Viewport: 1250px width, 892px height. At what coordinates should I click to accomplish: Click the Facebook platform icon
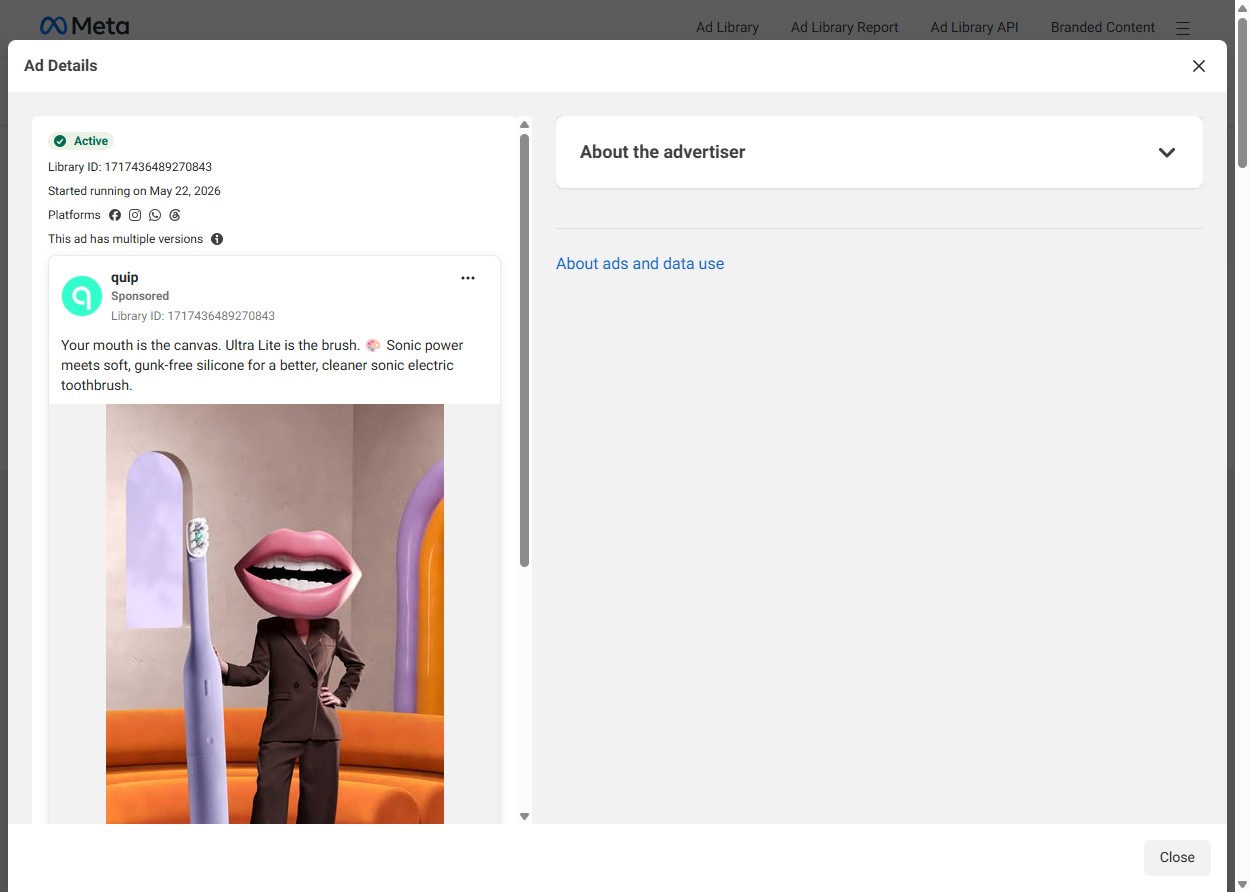click(115, 215)
